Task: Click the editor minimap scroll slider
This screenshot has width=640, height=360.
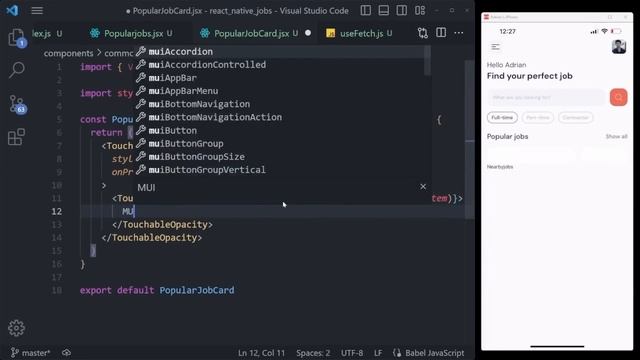Action: pos(469,141)
